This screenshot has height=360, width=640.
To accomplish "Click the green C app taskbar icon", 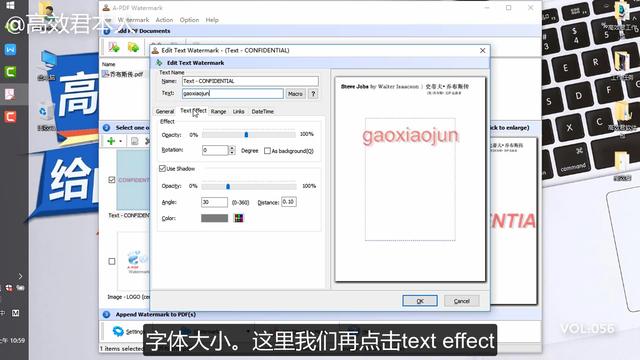I will tap(10, 72).
